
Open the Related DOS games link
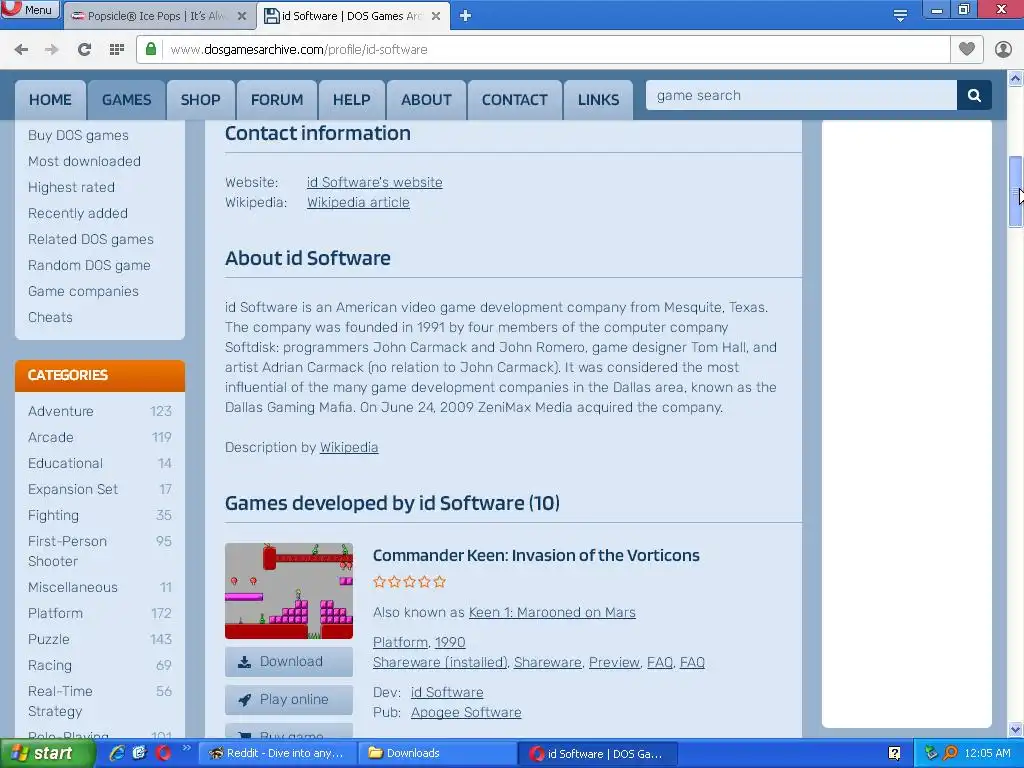tap(91, 240)
